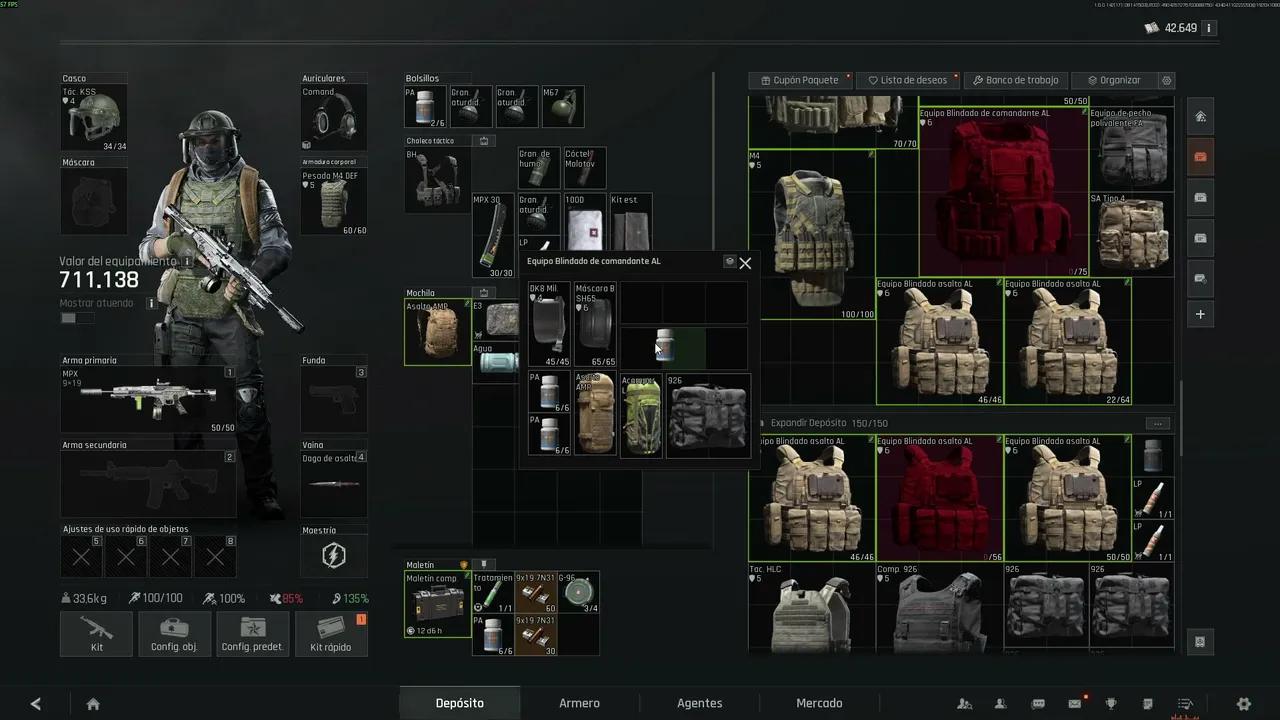Click the empty Arma secundaria slot
1280x720 pixels.
pos(148,485)
